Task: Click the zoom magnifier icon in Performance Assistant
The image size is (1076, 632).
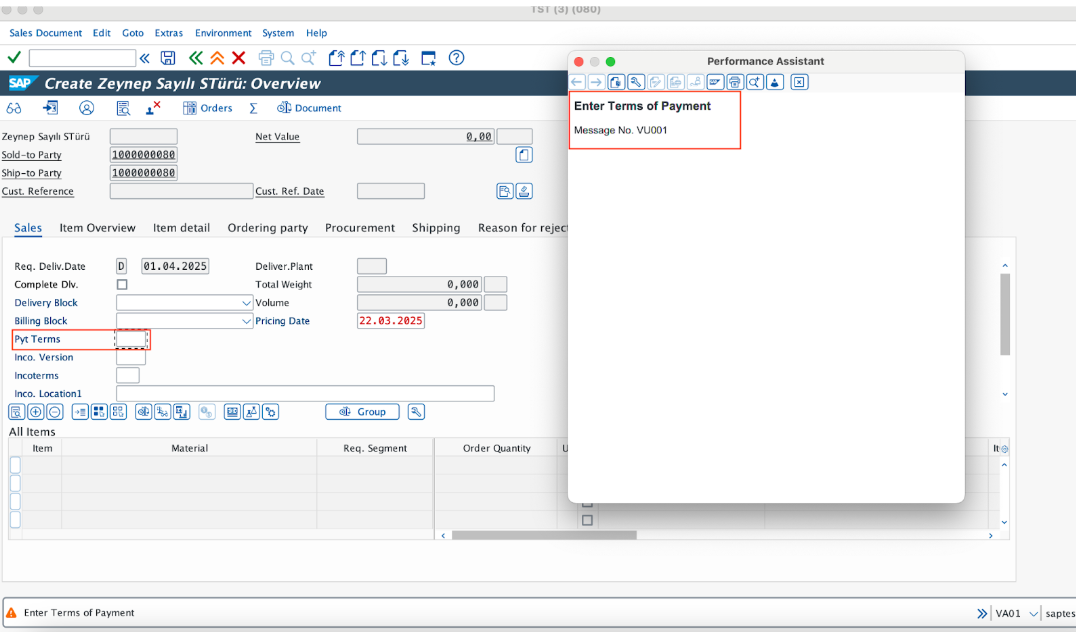Action: (755, 82)
